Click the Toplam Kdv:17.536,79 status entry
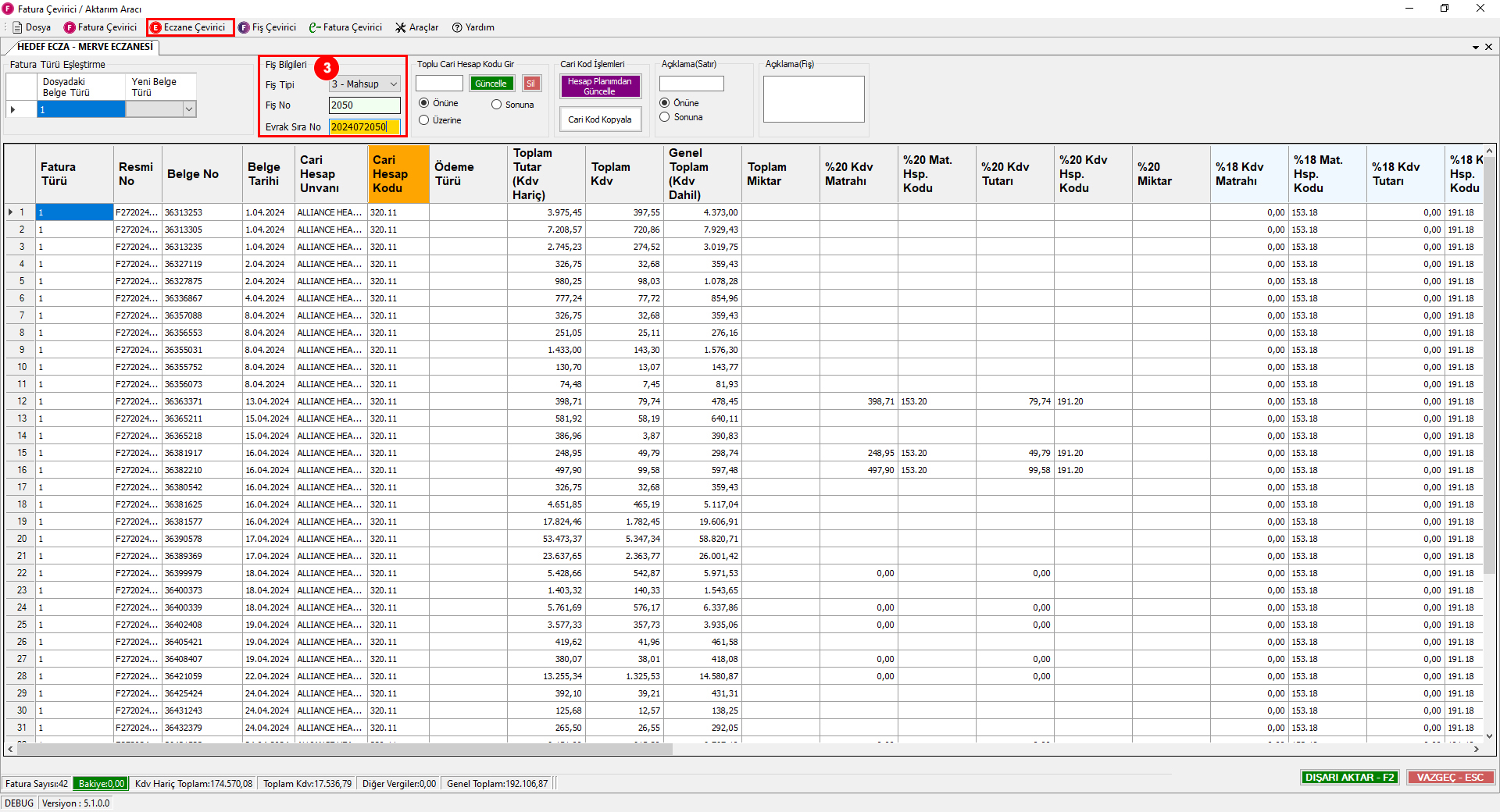Screen dimensions: 1500x812 307,784
